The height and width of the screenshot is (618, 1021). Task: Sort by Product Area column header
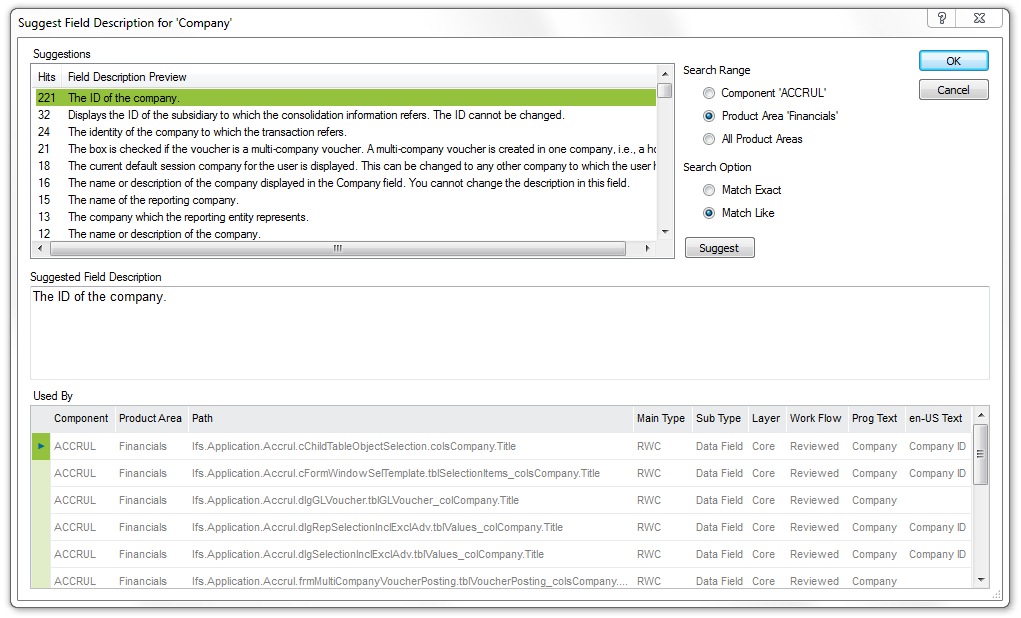coord(150,418)
